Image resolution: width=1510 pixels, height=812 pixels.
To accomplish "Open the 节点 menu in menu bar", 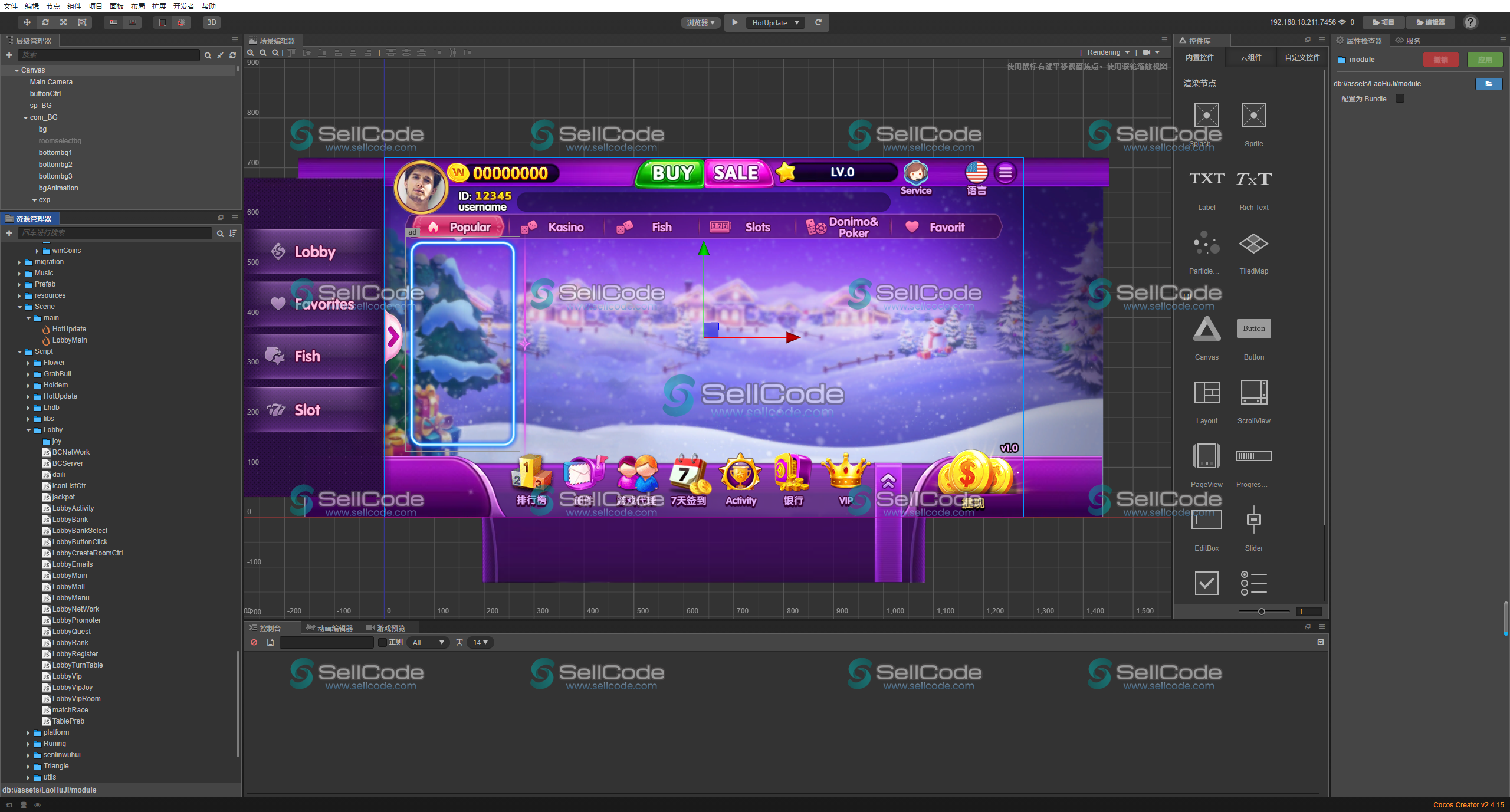I will click(53, 6).
